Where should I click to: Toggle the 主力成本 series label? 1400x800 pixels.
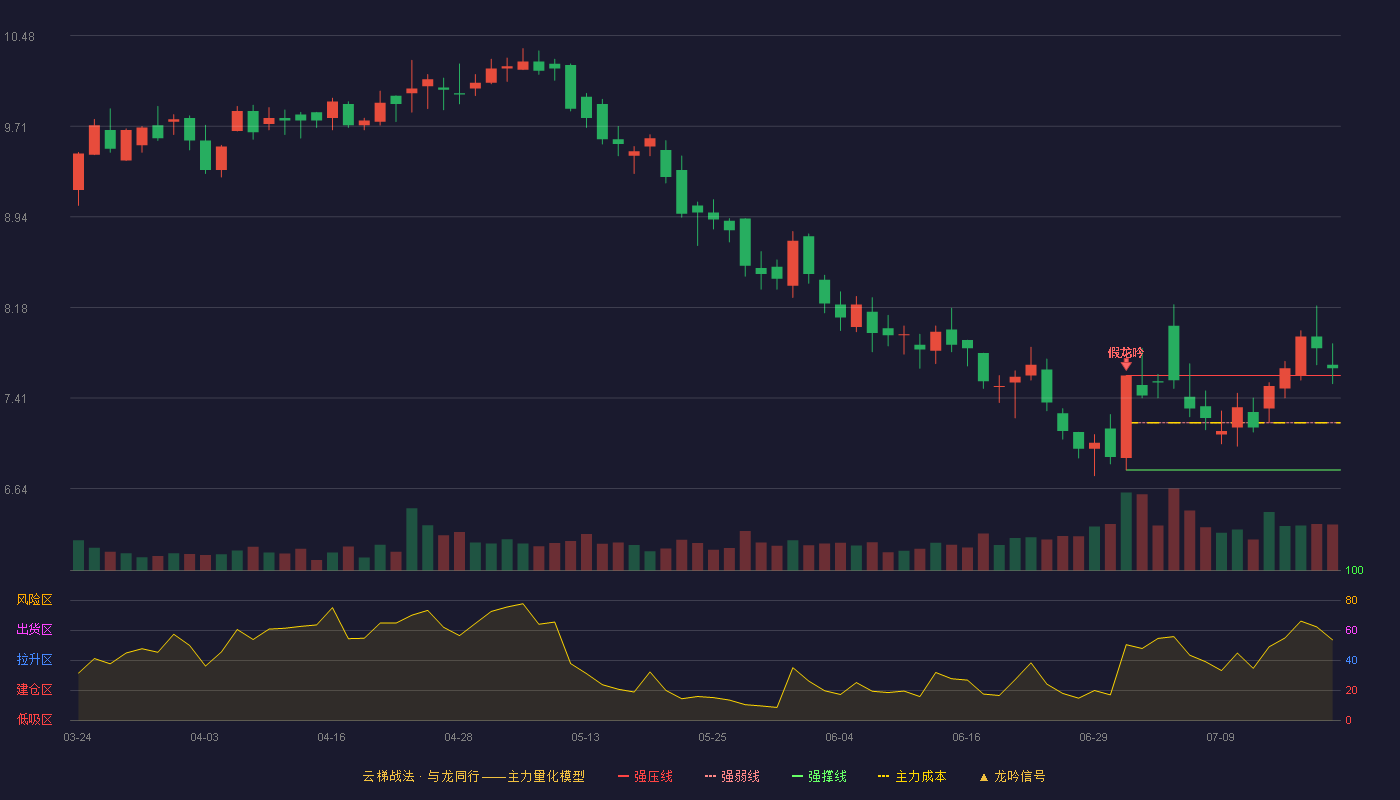point(920,776)
